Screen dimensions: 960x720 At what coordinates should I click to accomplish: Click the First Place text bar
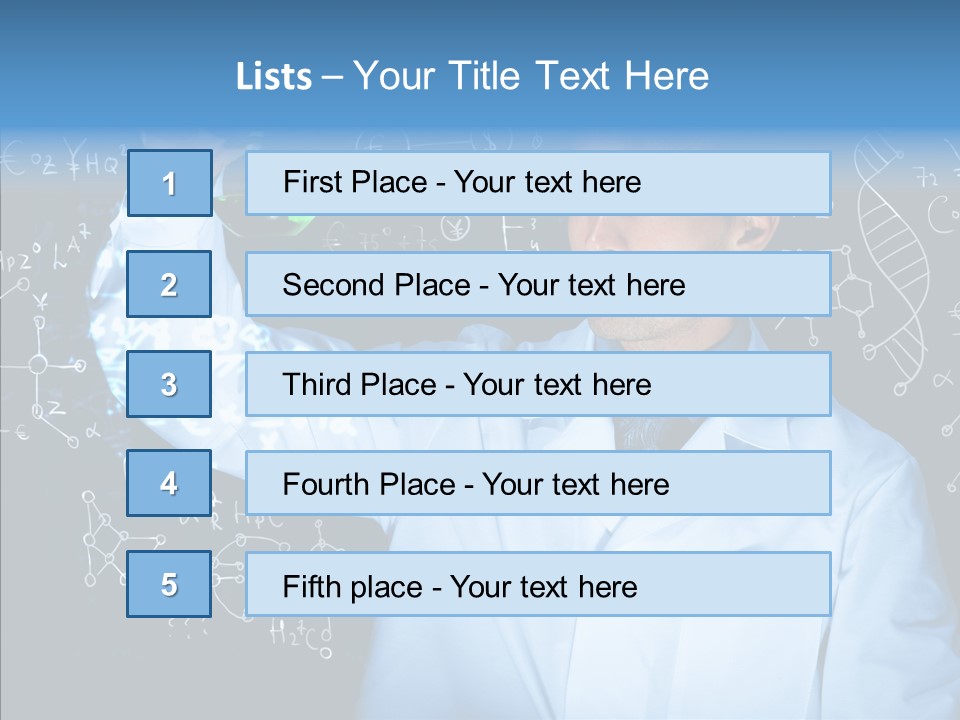pyautogui.click(x=538, y=183)
